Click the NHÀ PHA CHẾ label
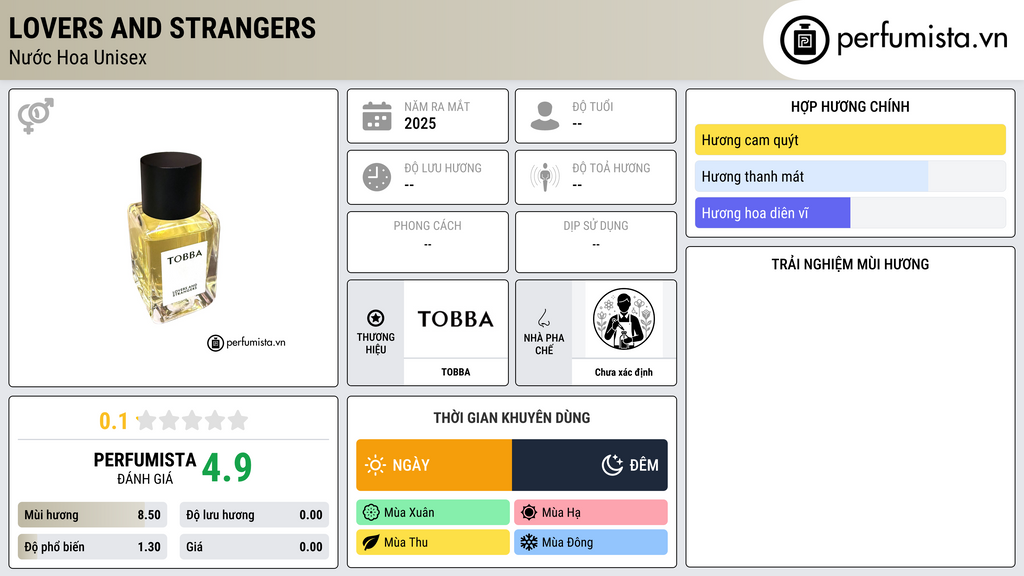The image size is (1024, 576). coord(544,344)
